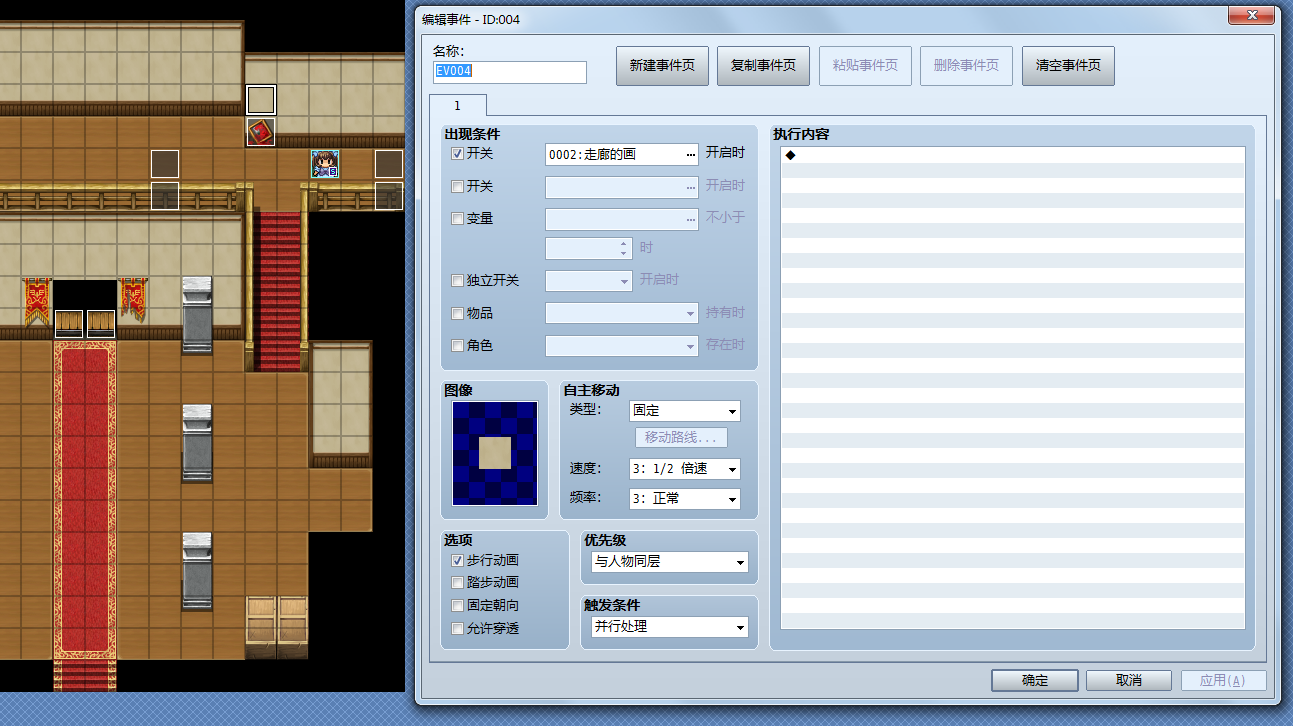Enable the 变量 condition checkbox
1293x726 pixels.
(458, 218)
